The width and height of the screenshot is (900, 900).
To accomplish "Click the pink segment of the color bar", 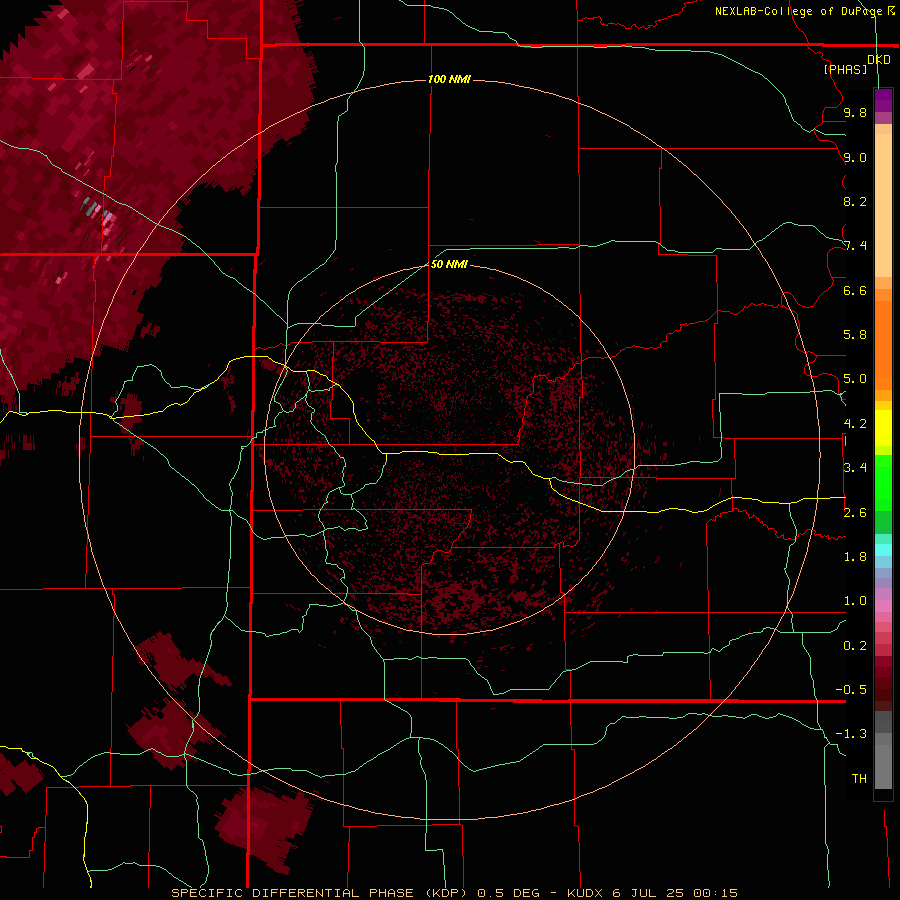I will pyautogui.click(x=883, y=606).
